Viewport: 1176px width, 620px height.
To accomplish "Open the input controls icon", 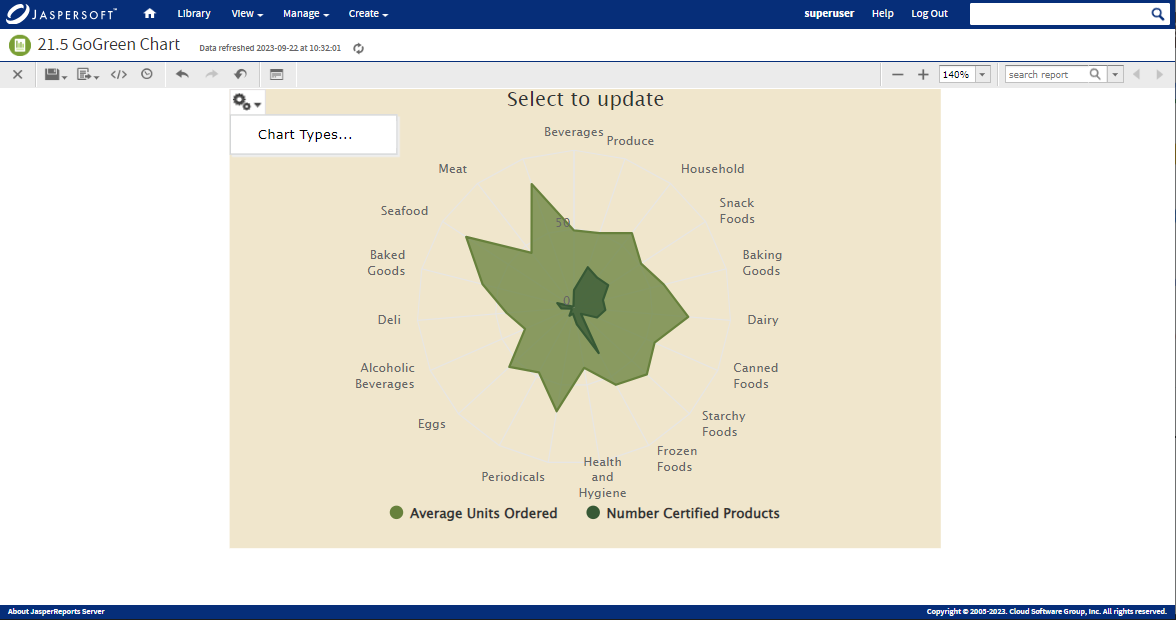I will pyautogui.click(x=277, y=74).
